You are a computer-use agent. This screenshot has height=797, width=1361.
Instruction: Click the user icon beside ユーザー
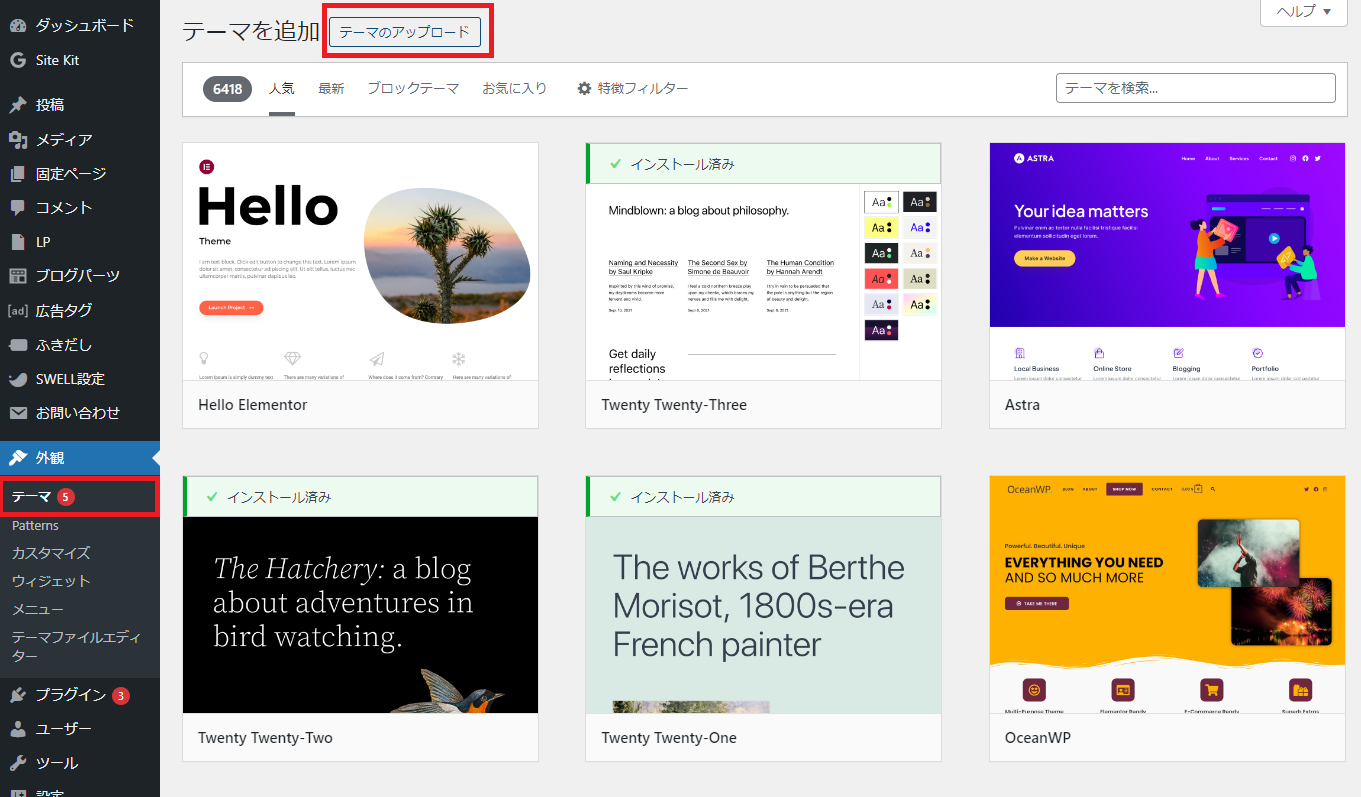pos(17,729)
